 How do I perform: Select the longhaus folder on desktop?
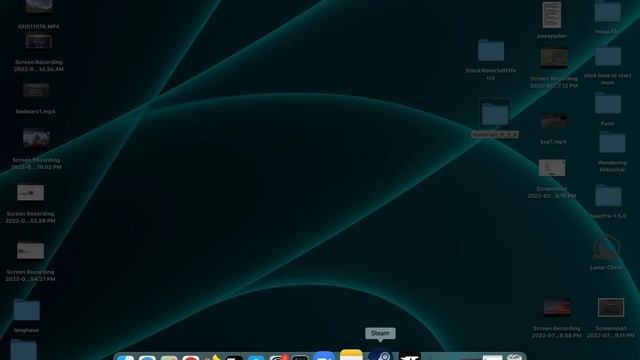coord(27,310)
